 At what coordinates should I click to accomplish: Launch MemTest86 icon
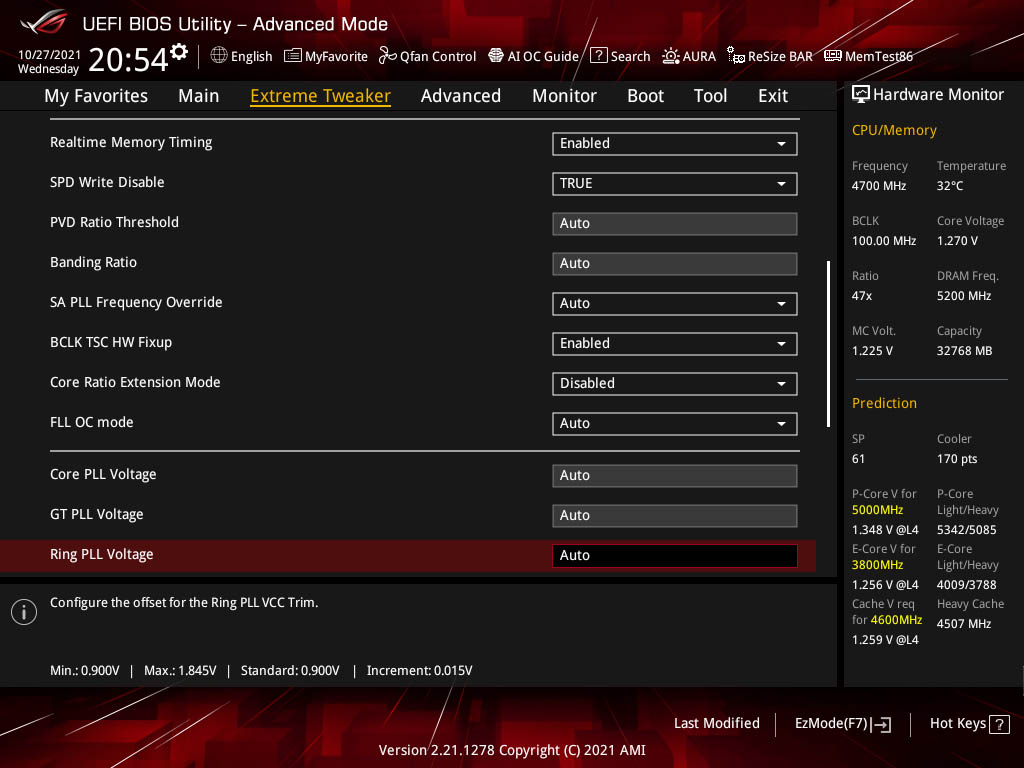(833, 56)
